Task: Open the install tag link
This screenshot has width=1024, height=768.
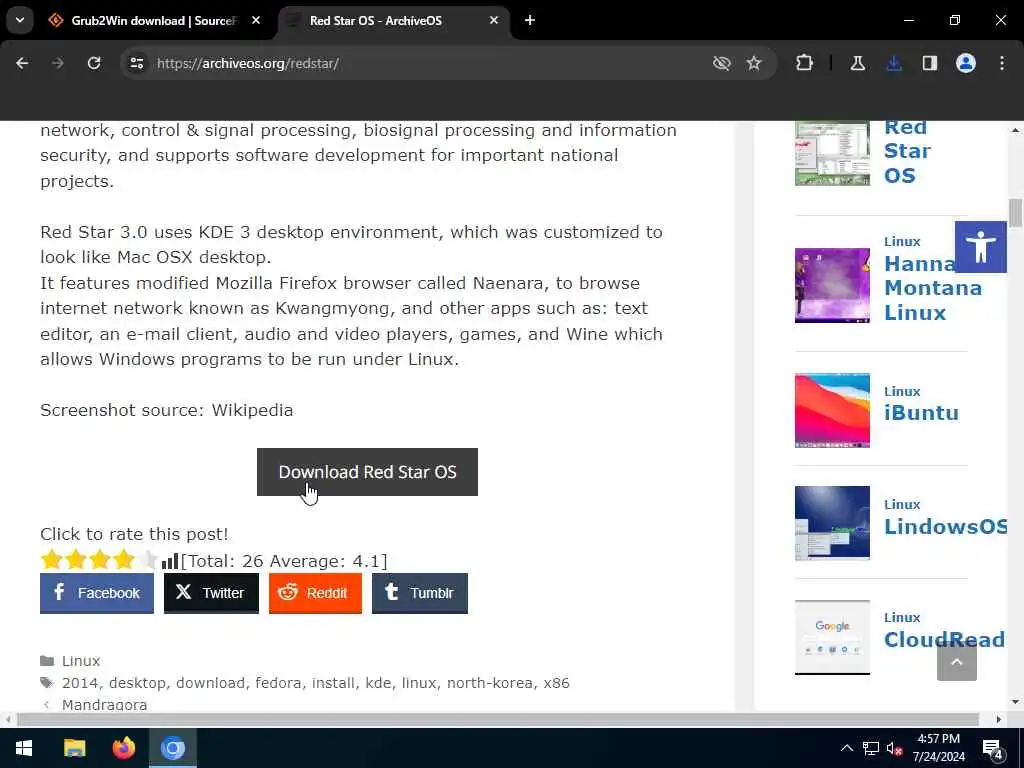Action: pyautogui.click(x=333, y=683)
